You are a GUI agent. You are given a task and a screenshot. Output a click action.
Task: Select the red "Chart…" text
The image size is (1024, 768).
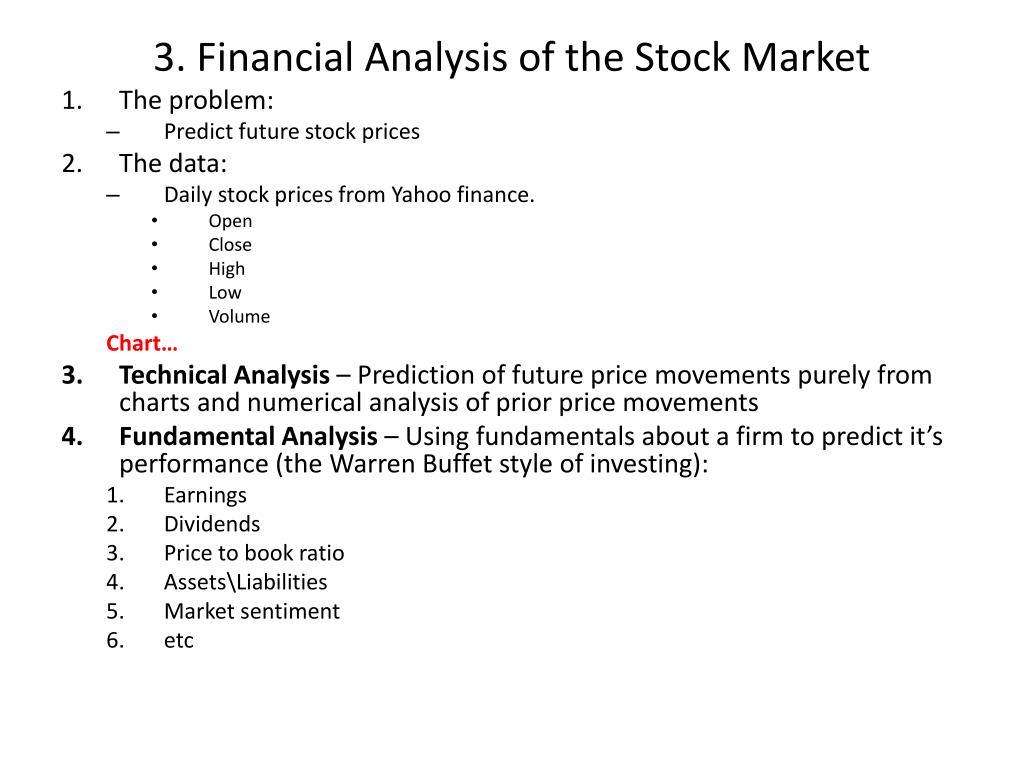point(142,344)
